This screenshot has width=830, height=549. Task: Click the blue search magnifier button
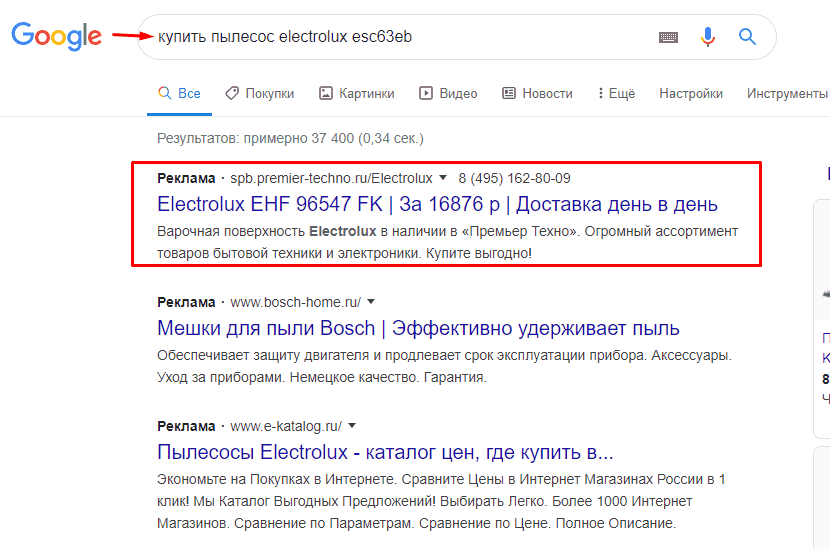point(747,37)
